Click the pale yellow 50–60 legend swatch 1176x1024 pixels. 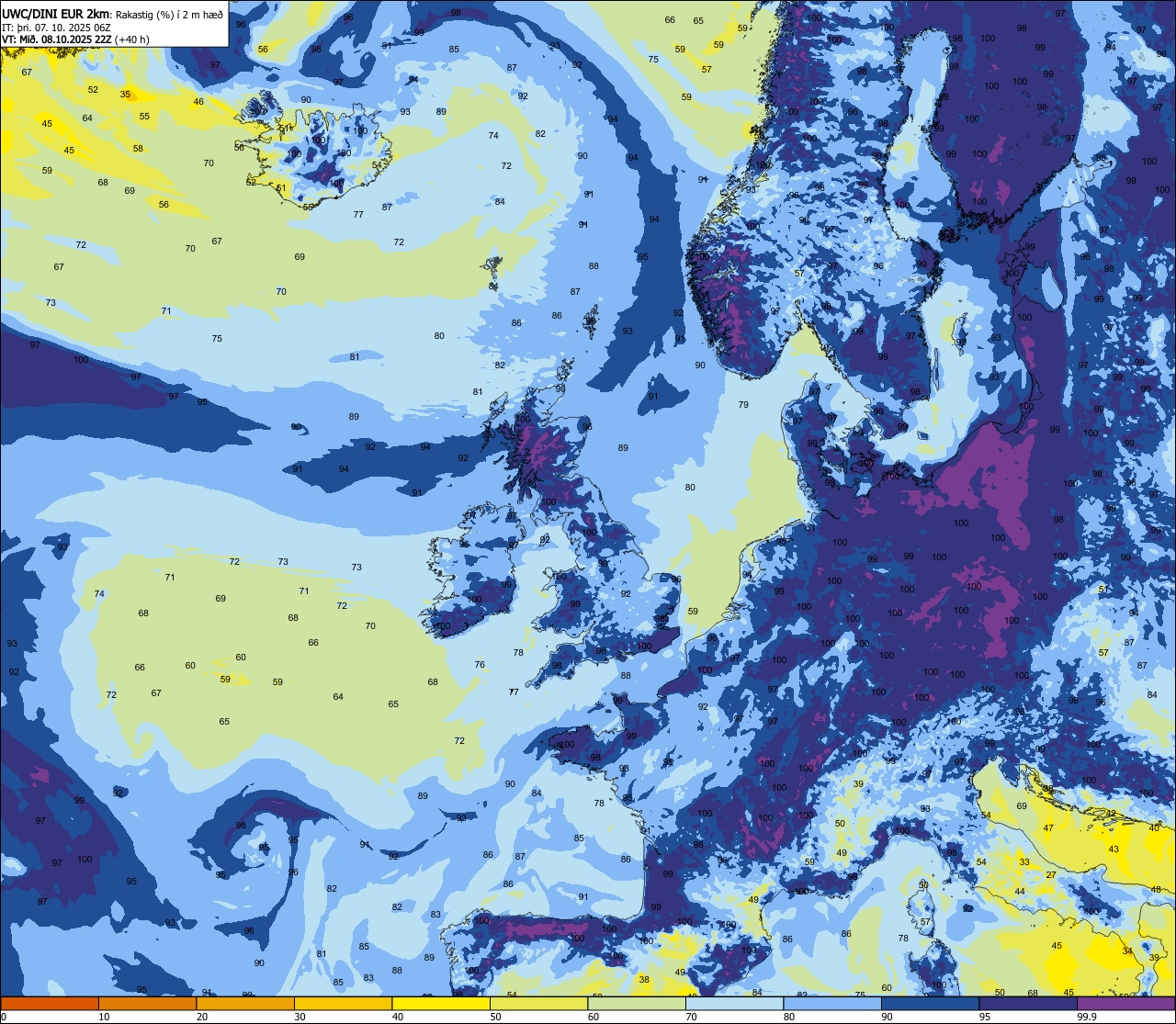538,1003
